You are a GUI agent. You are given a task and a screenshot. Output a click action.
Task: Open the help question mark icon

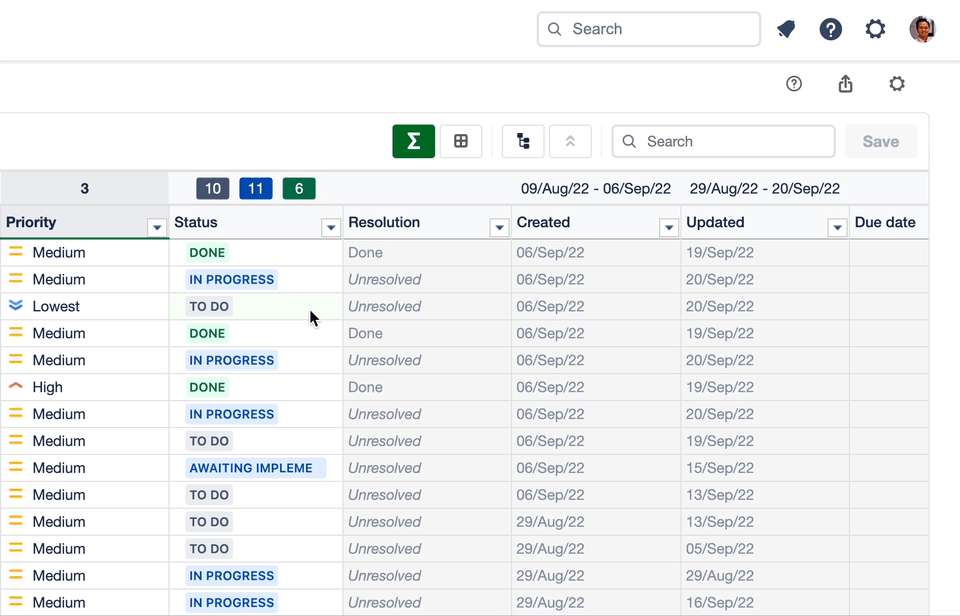831,29
